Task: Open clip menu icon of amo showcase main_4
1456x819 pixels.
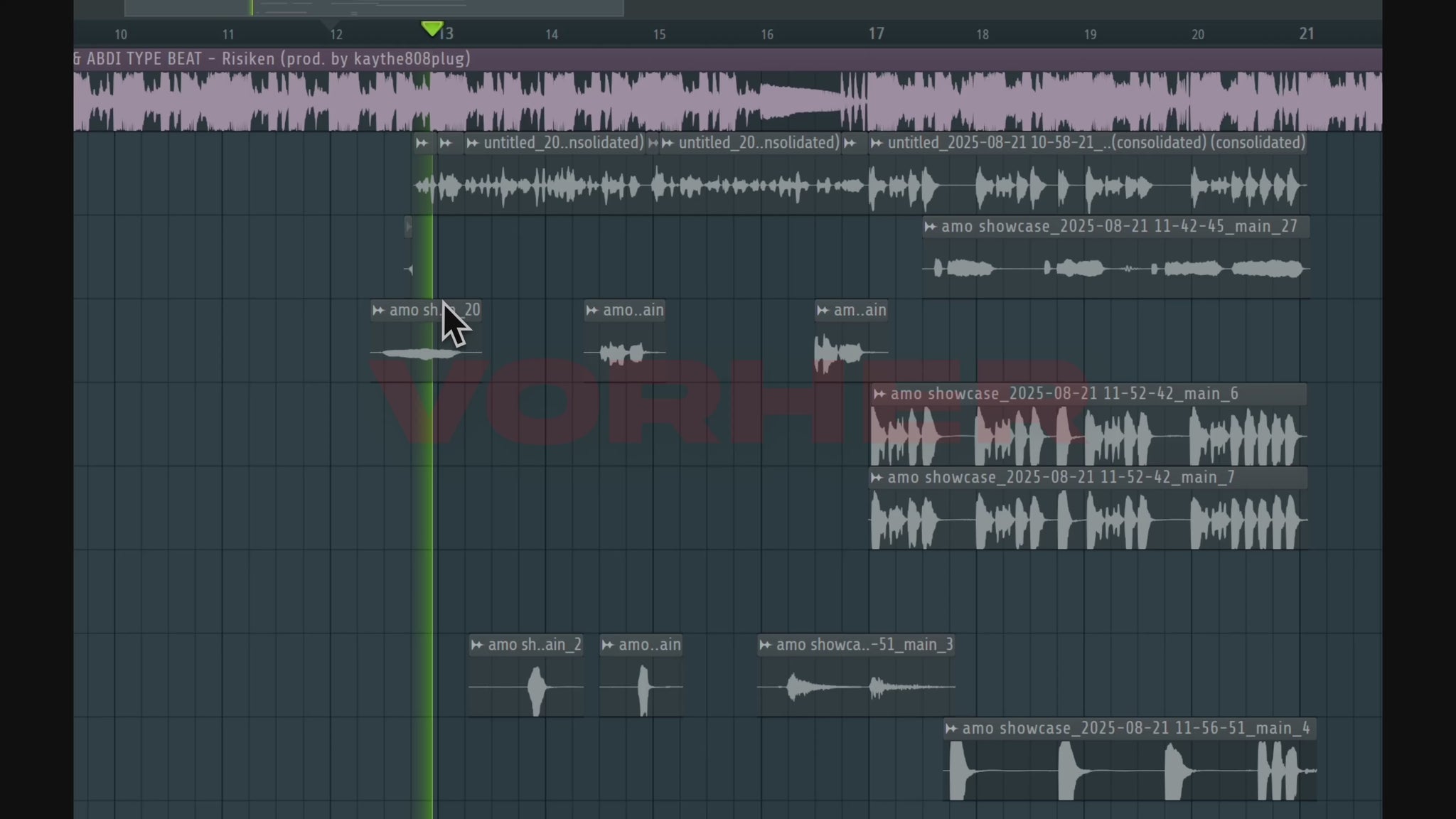Action: (951, 729)
